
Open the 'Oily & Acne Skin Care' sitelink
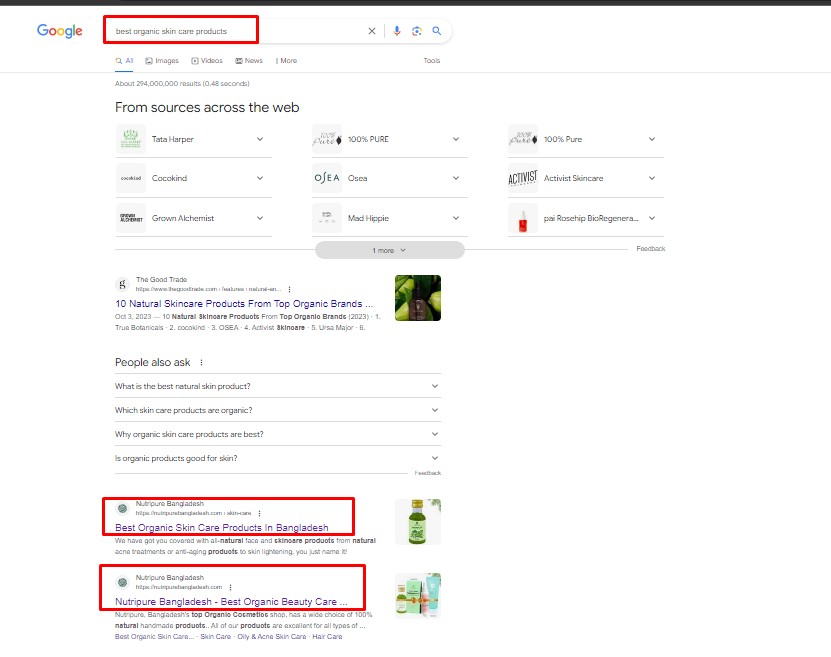pos(272,636)
